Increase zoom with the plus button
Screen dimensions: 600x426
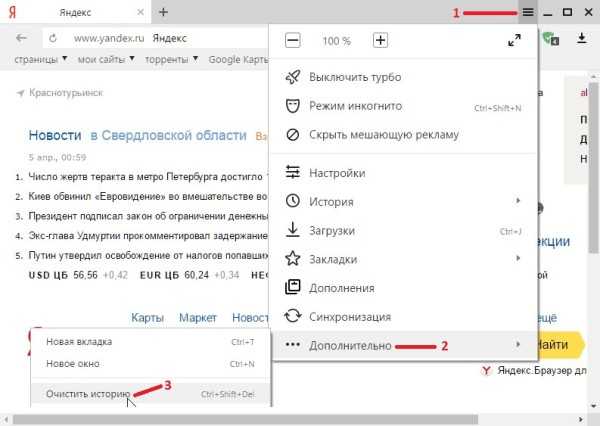(380, 41)
